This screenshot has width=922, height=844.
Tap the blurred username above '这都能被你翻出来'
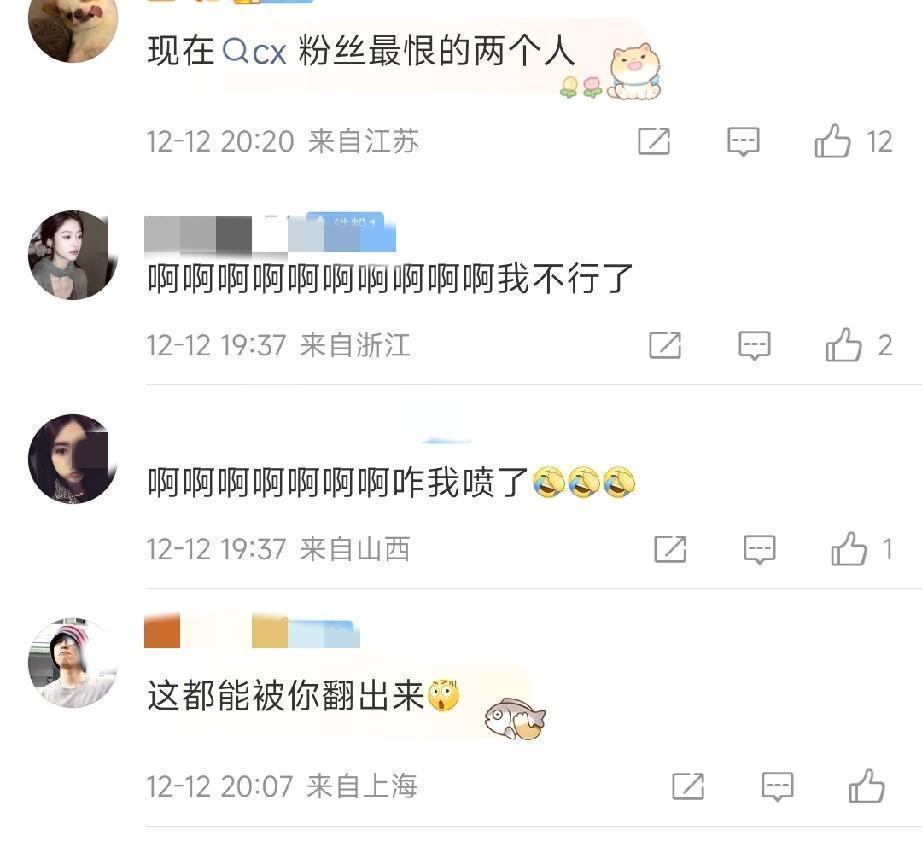pos(252,631)
